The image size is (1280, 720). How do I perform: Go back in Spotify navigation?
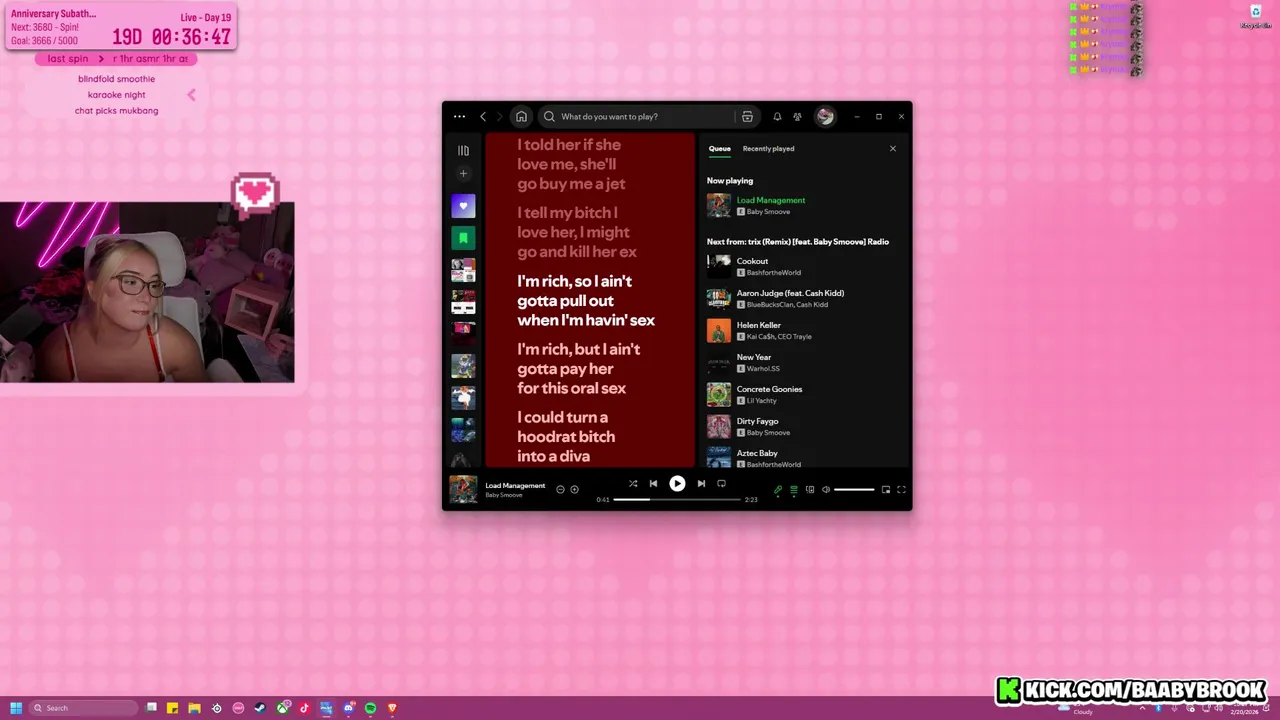coord(483,117)
